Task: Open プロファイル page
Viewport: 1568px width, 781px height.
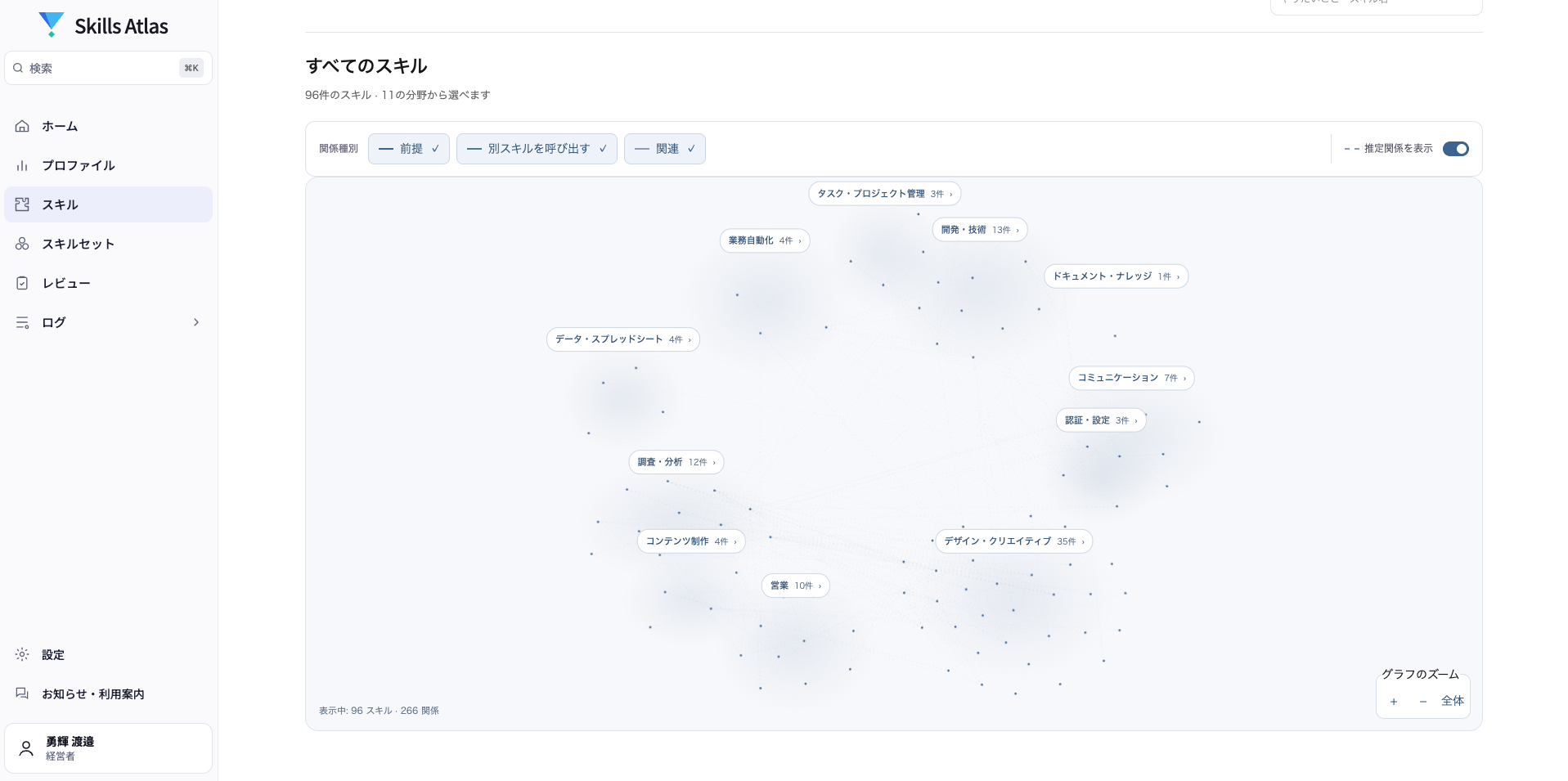Action: pos(108,165)
